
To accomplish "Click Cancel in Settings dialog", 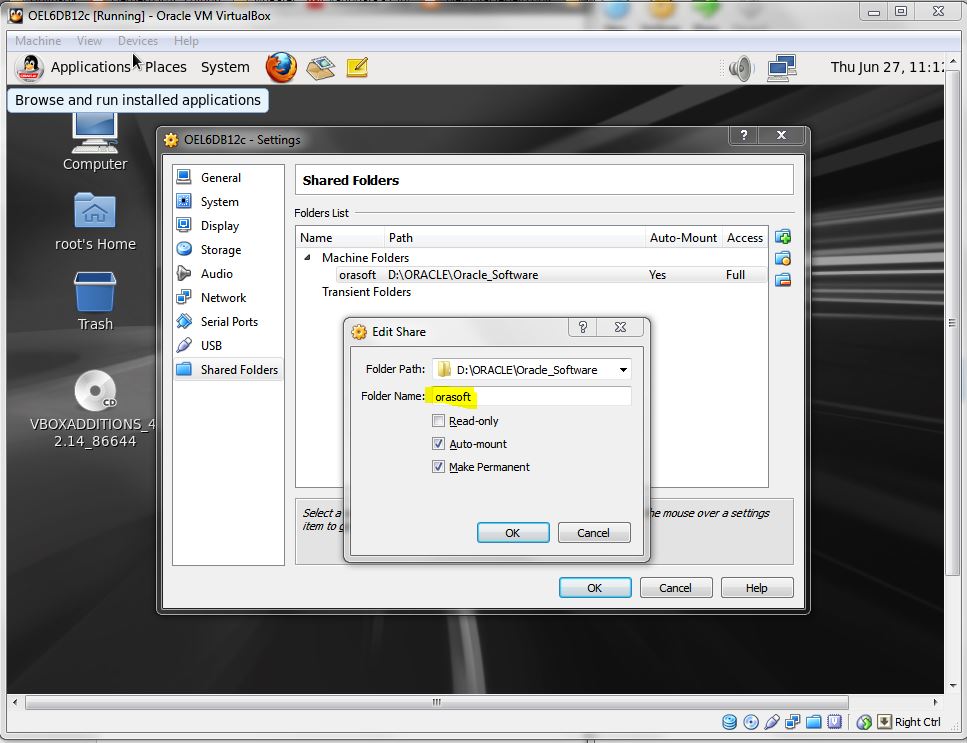I will click(675, 588).
